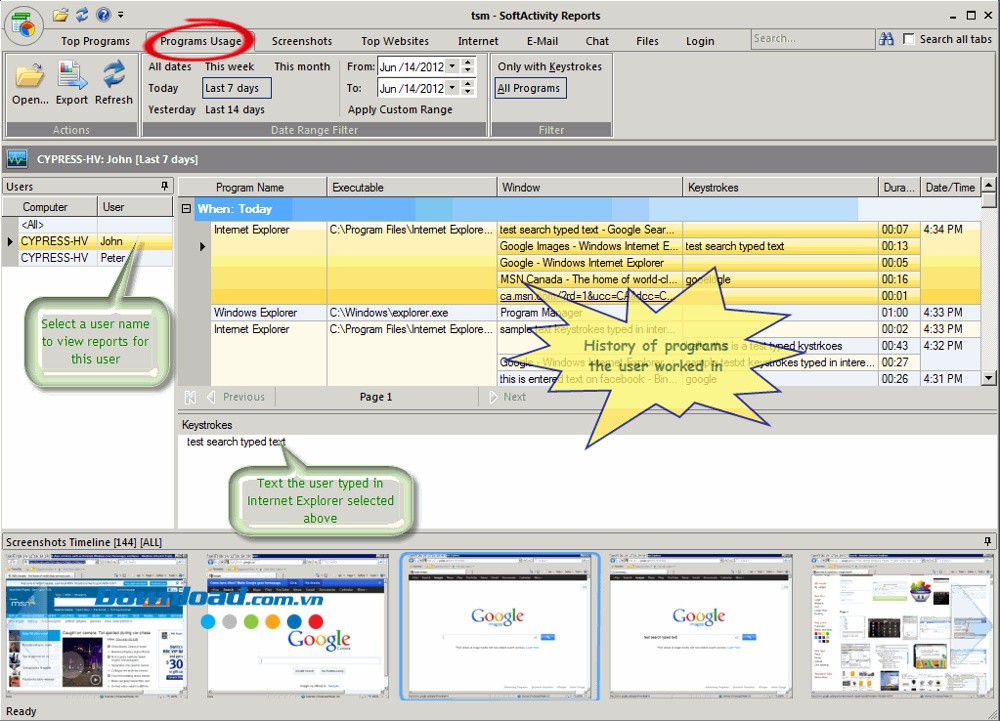Open the Top Websites tab
This screenshot has height=721, width=1000.
click(395, 41)
